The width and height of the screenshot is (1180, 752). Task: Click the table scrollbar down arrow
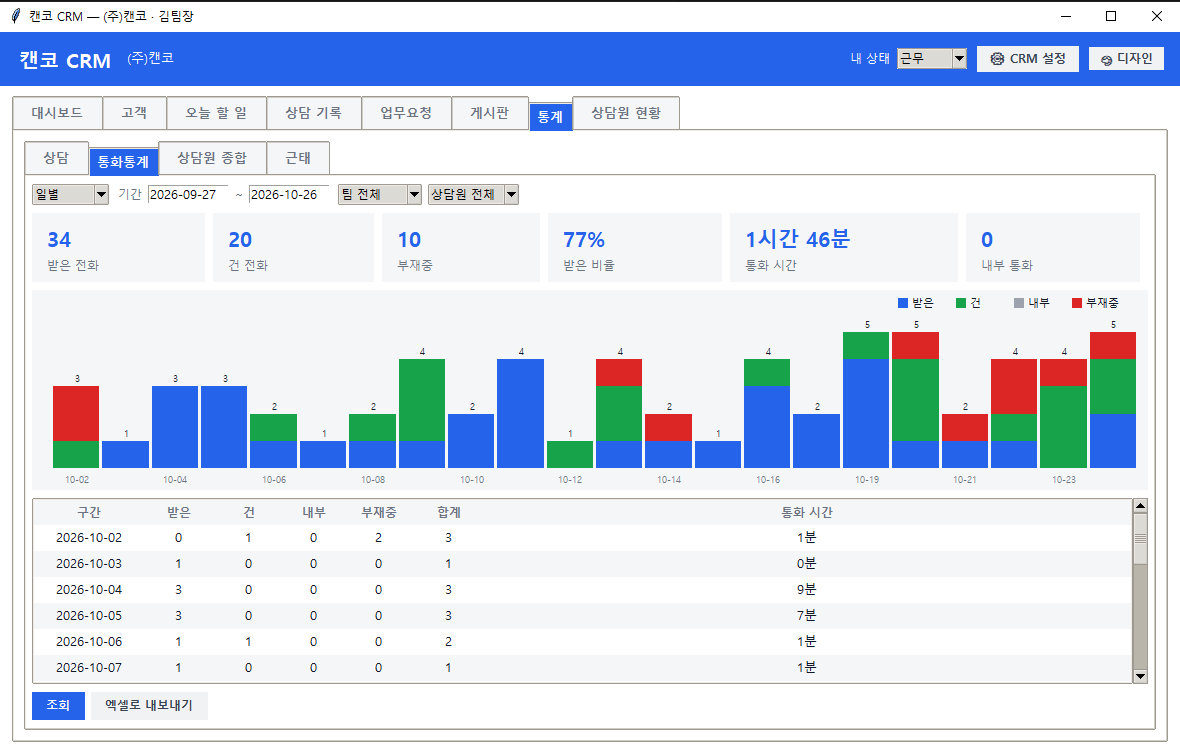point(1140,676)
